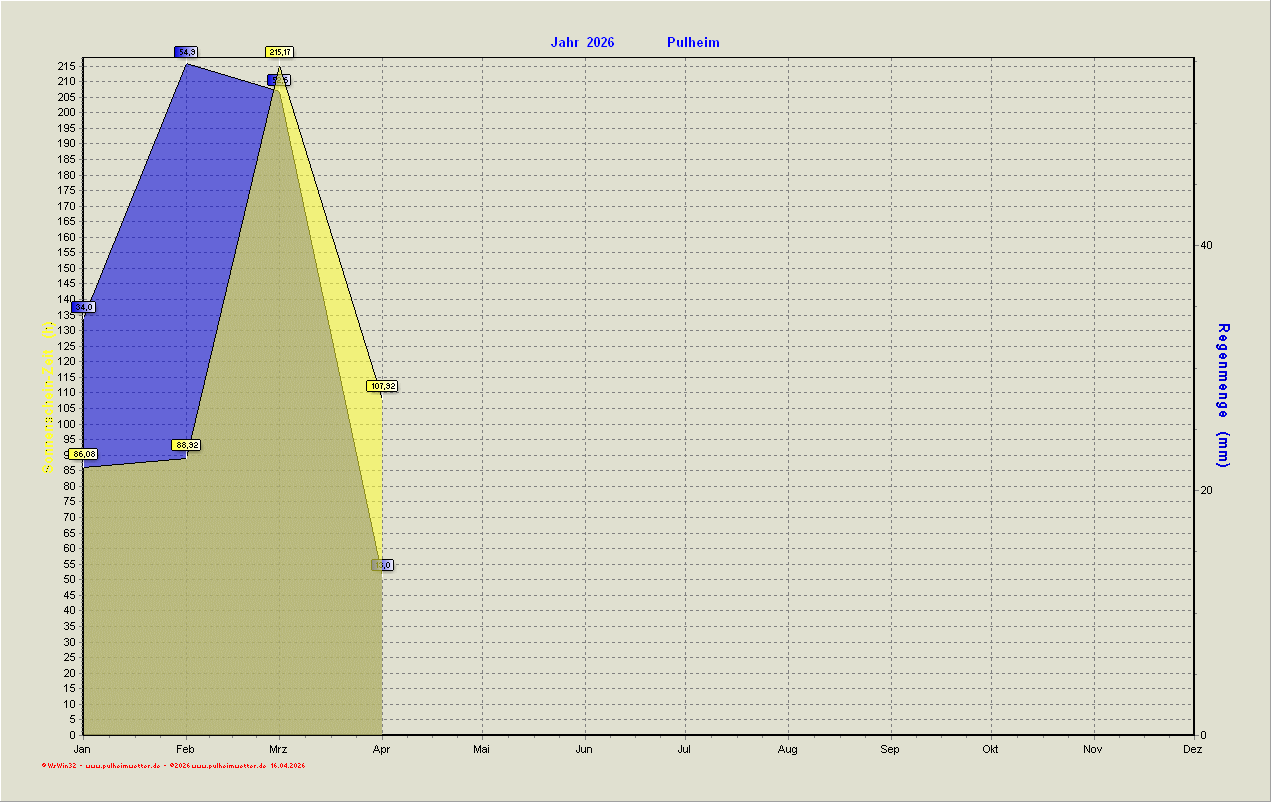Click the yellow 86,08 January data label

[x=84, y=454]
